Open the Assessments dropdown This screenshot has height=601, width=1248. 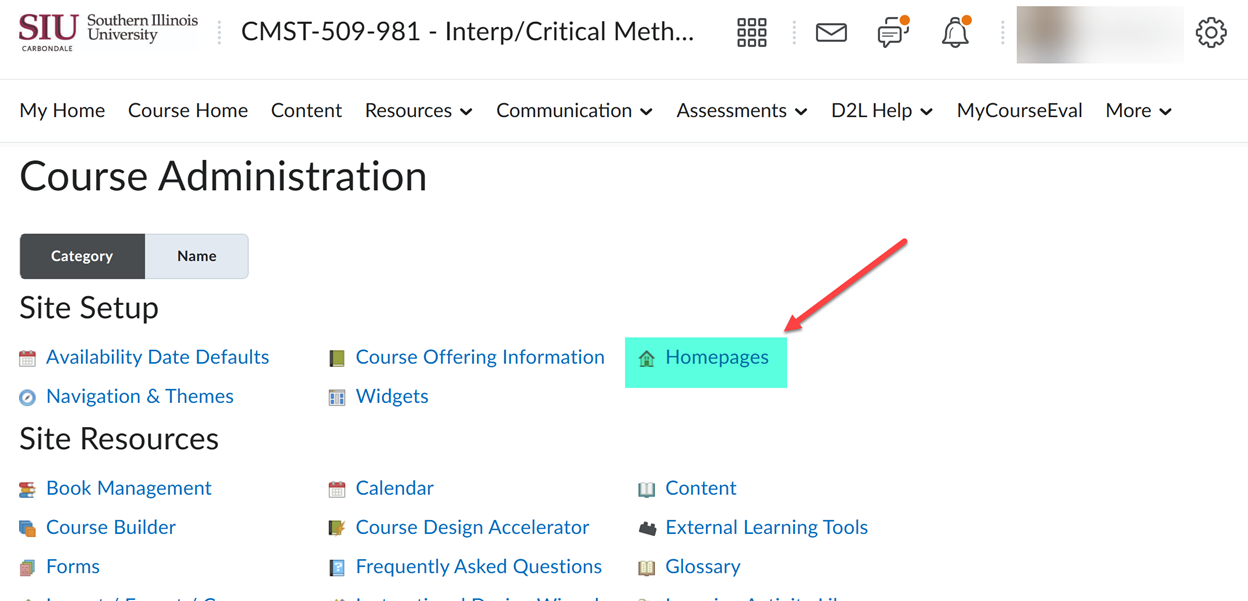[740, 110]
